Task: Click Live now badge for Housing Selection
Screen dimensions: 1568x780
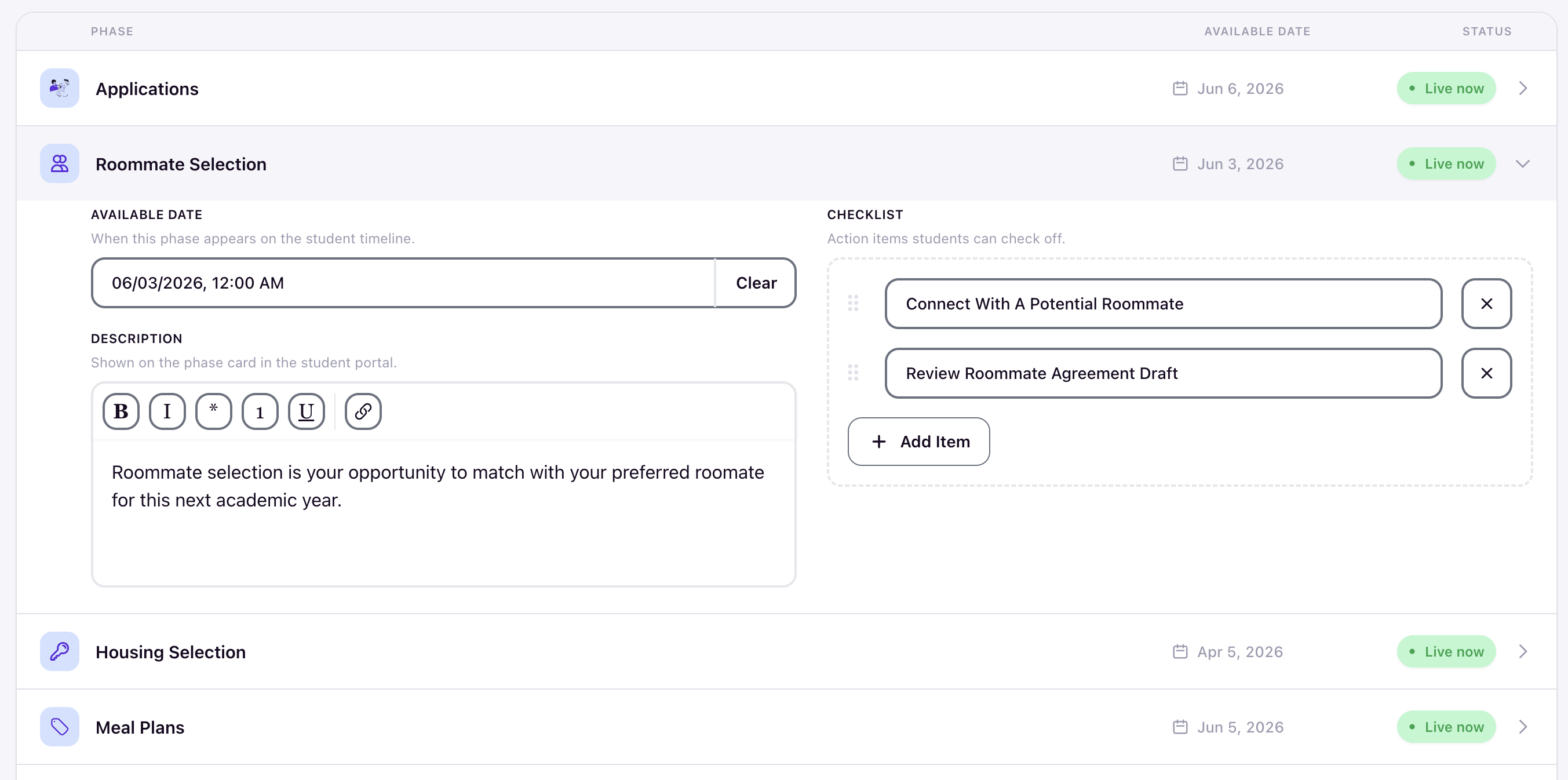Action: pos(1446,651)
